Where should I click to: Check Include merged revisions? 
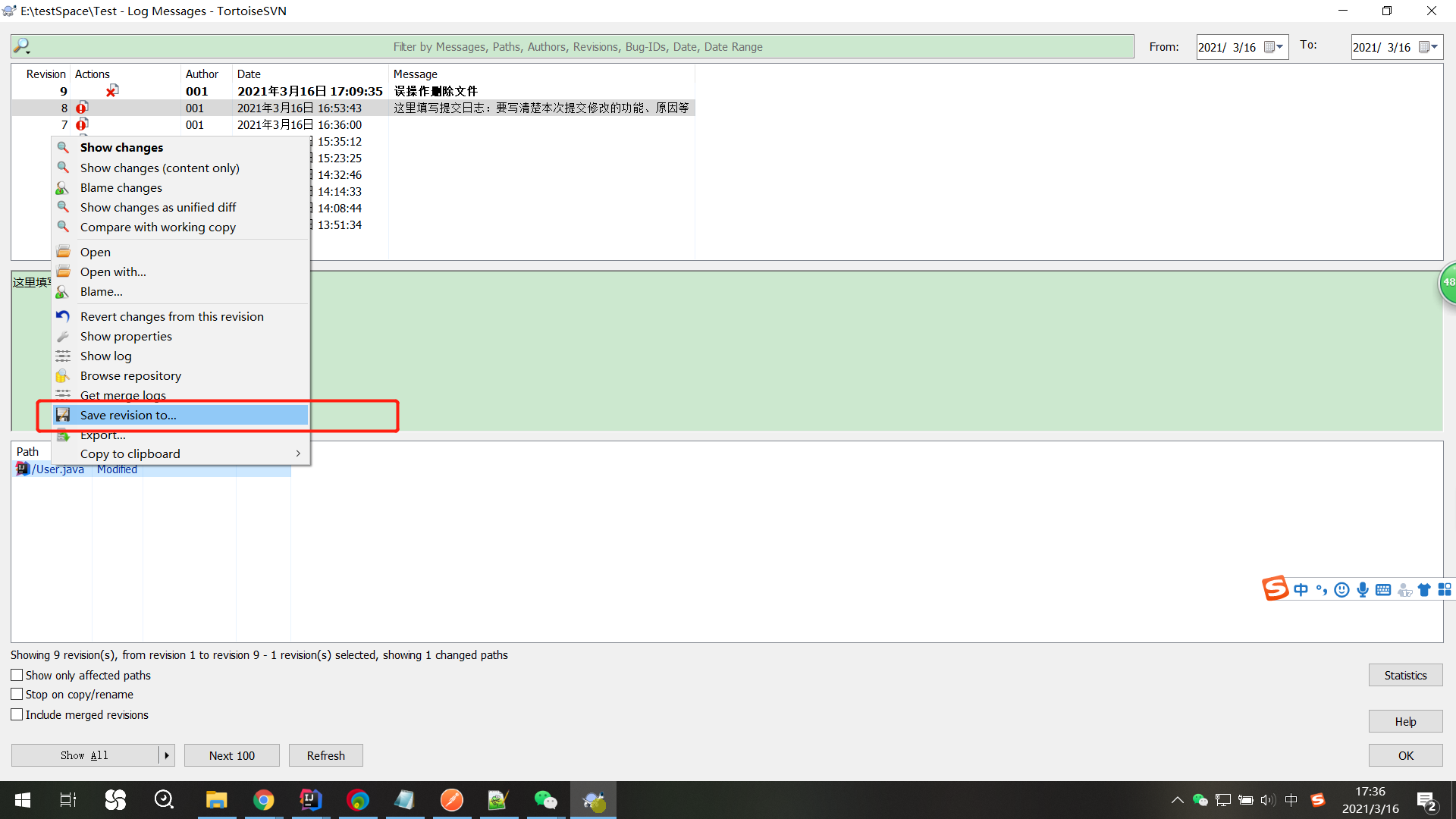coord(17,714)
